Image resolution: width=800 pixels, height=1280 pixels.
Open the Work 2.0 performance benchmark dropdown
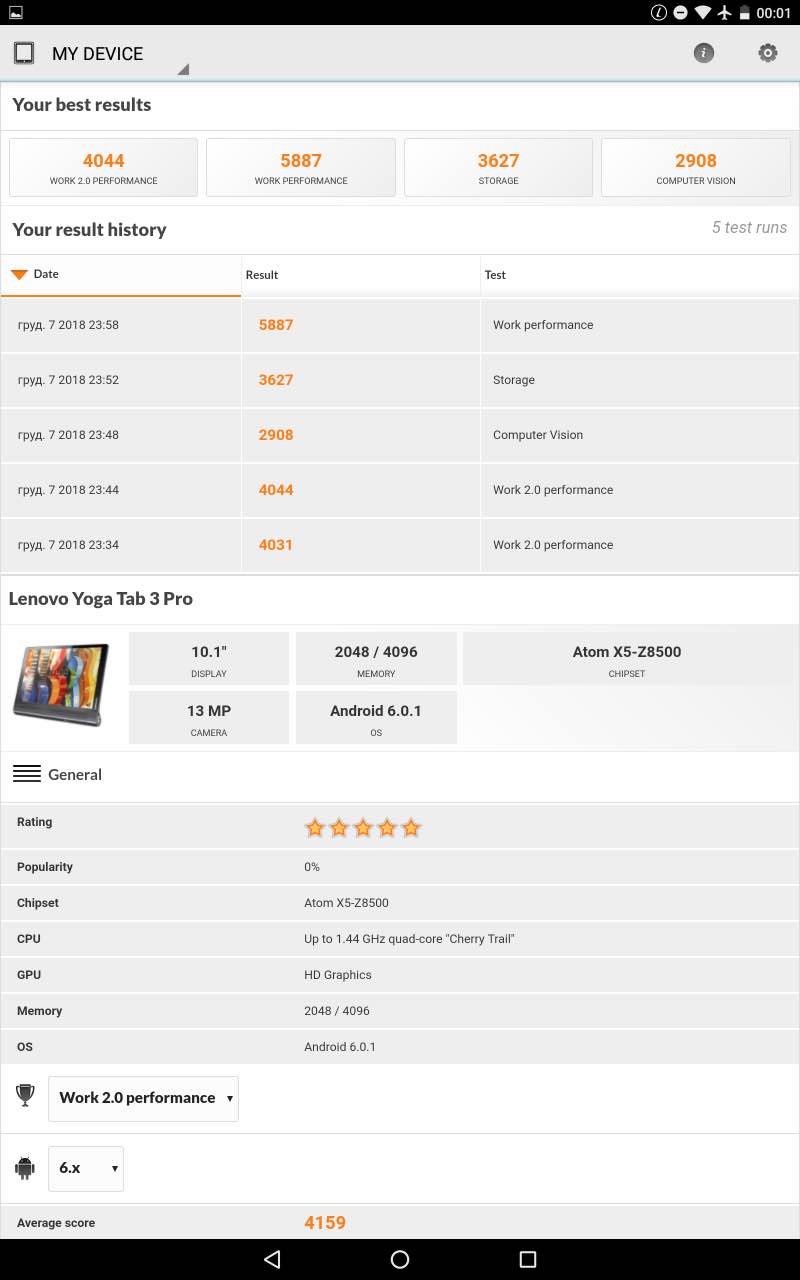tap(143, 1098)
